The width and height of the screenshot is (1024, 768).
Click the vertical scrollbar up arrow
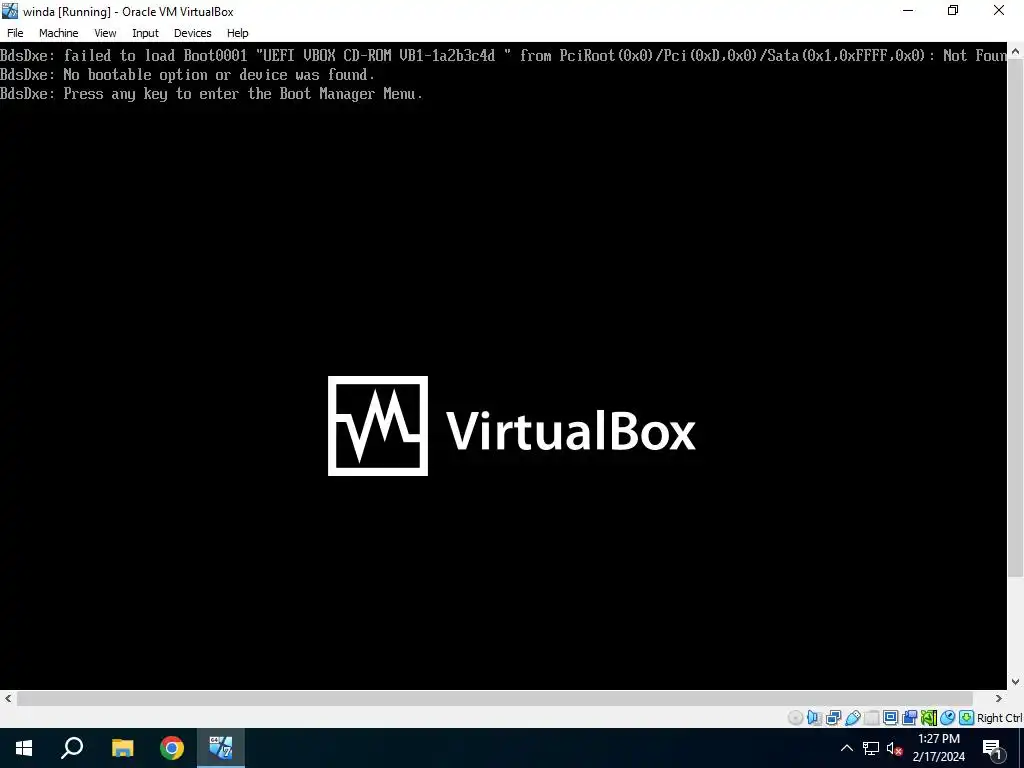1016,50
